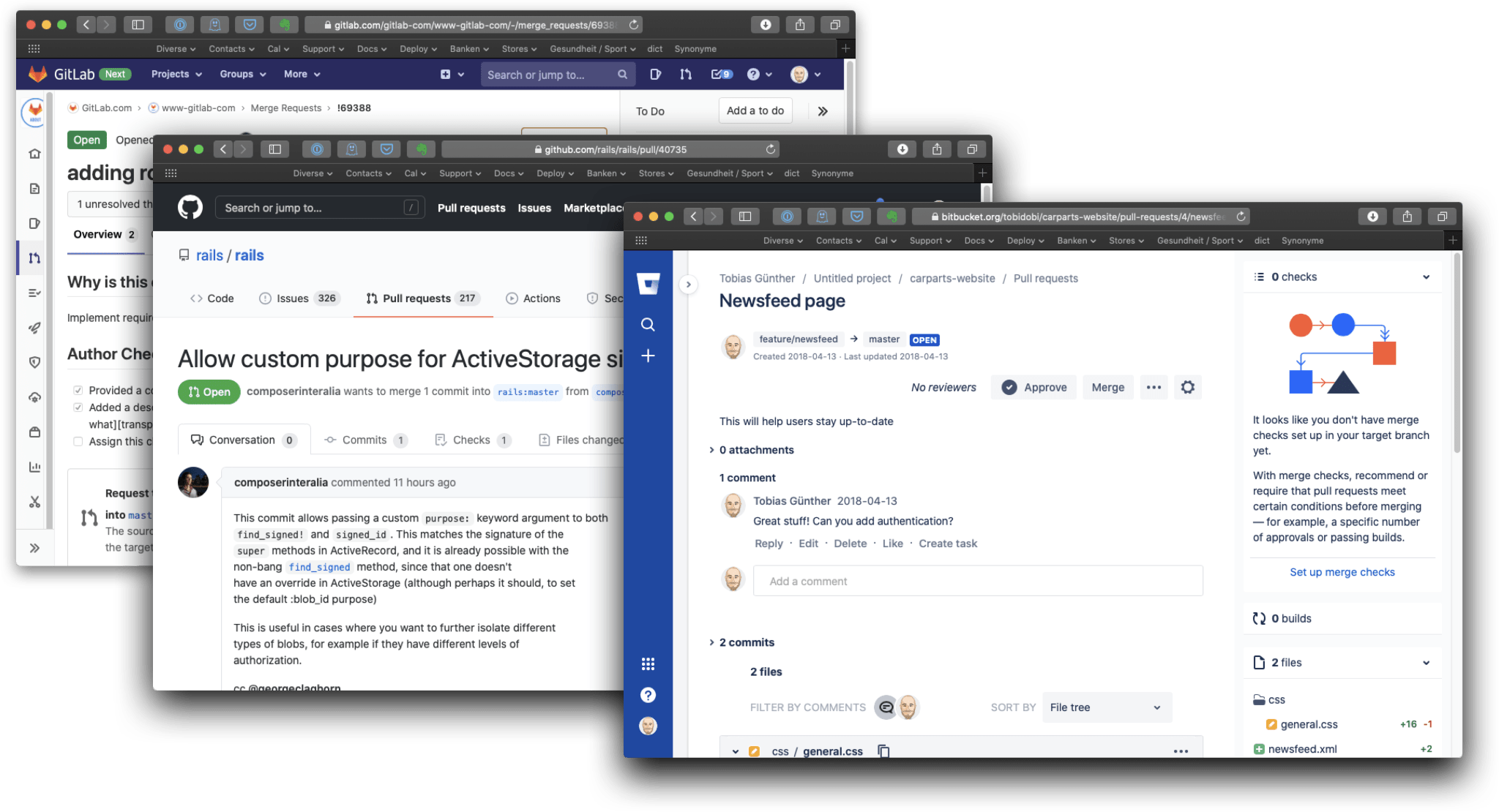Viewport: 1499px width, 812px height.
Task: Collapse the 2 files panel chevron
Action: (x=1426, y=663)
